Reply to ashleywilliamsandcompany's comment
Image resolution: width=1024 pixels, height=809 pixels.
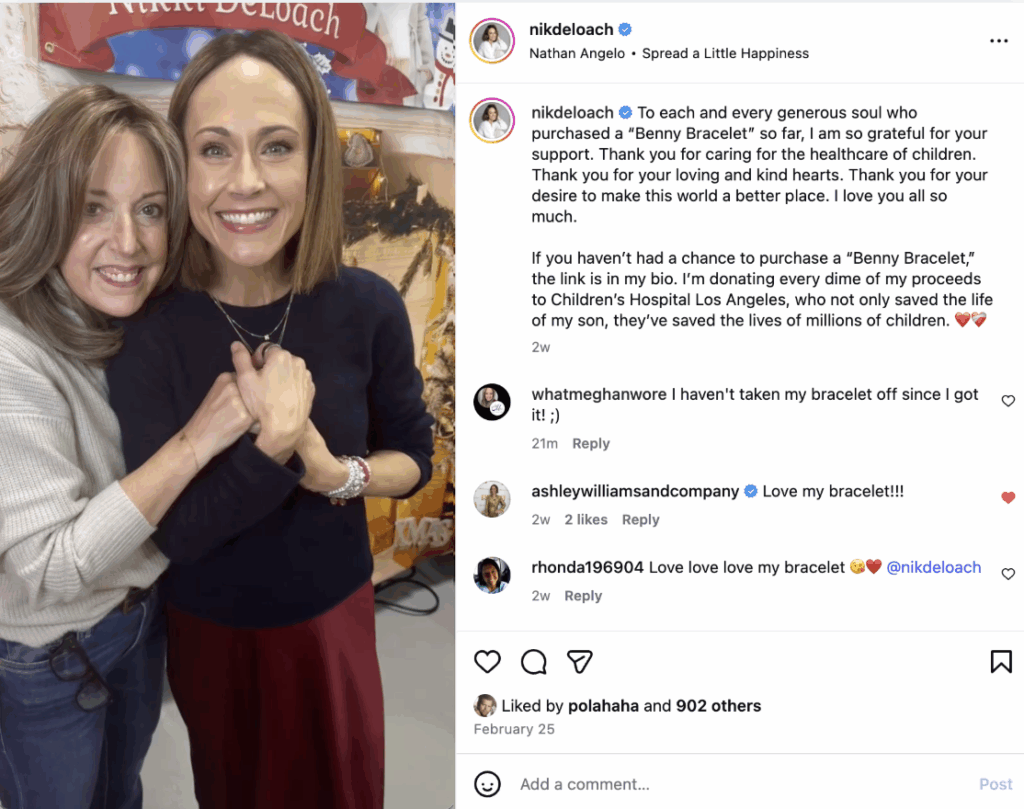coord(640,520)
